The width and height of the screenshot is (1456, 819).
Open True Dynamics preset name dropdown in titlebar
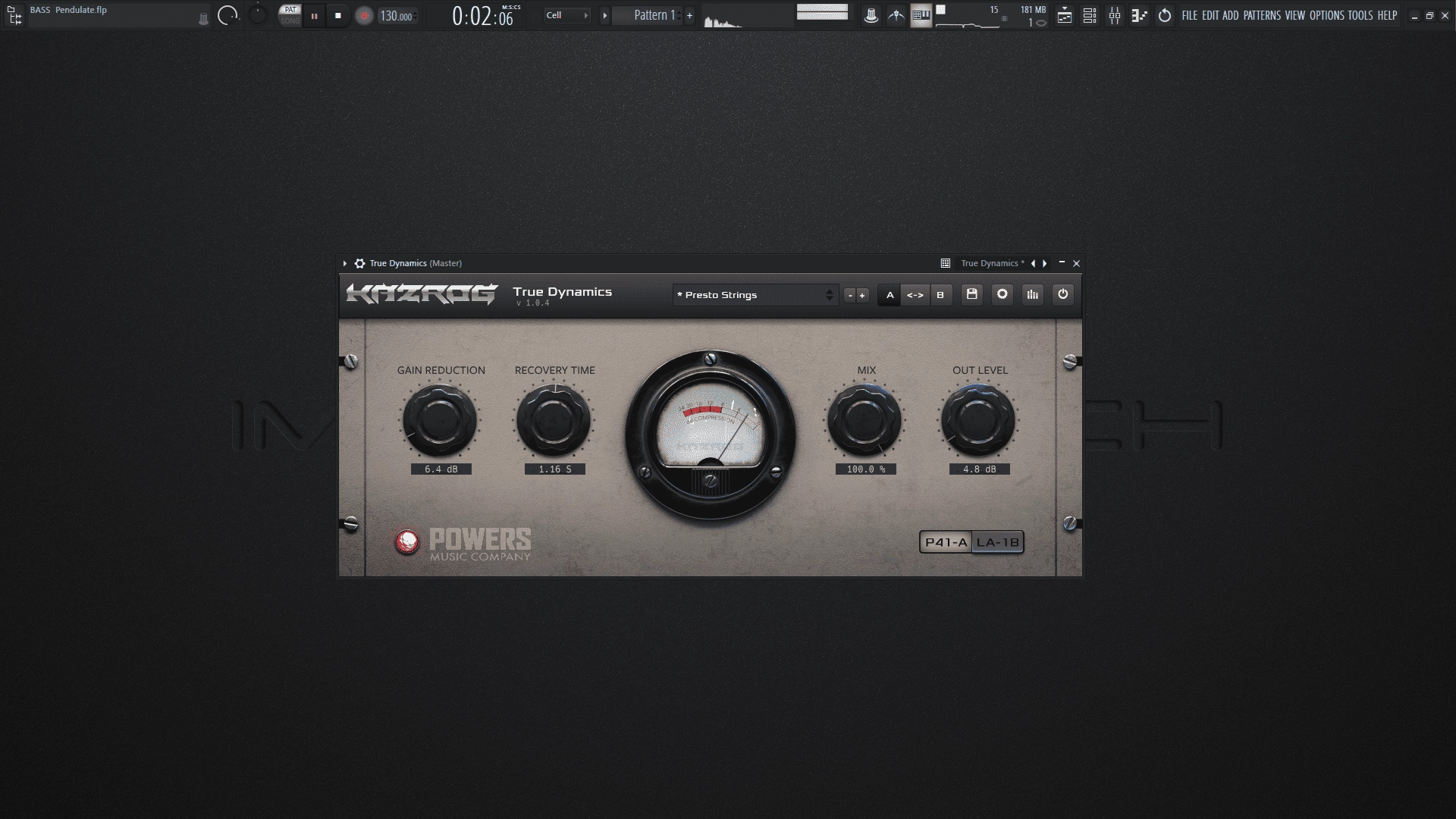pos(992,264)
